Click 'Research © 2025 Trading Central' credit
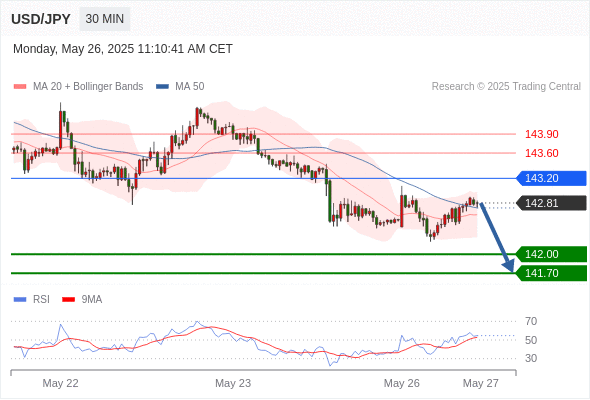Viewport: 590px width, 400px height. pyautogui.click(x=506, y=87)
